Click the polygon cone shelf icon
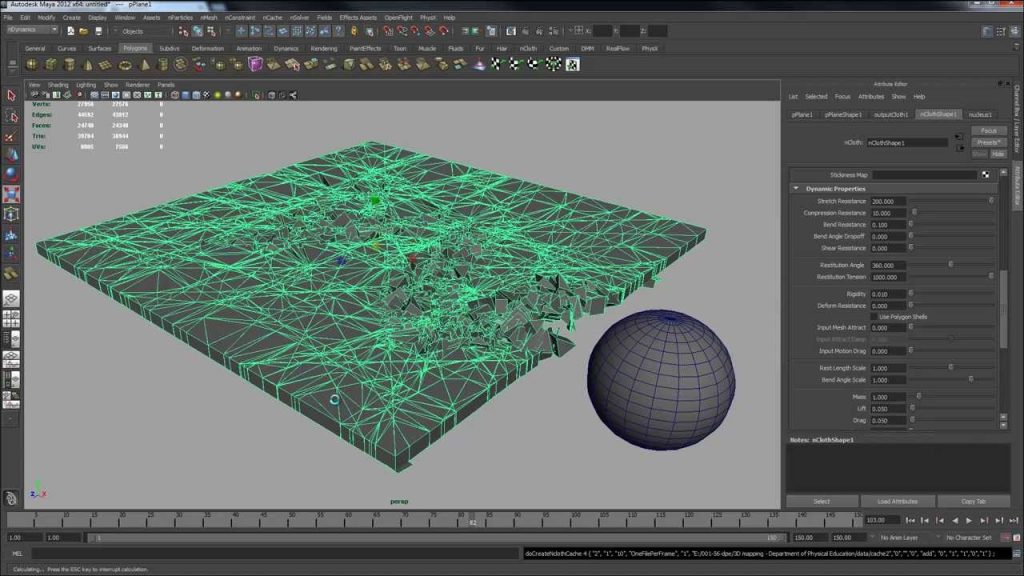Image resolution: width=1024 pixels, height=576 pixels. pos(88,64)
